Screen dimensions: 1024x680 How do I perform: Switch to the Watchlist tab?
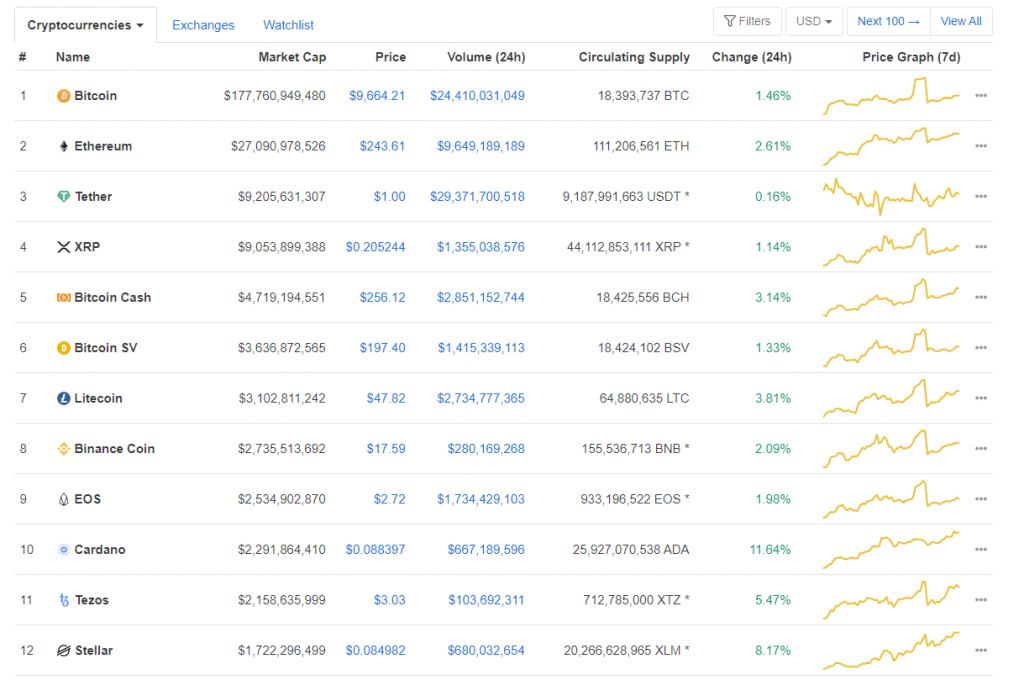[x=288, y=25]
